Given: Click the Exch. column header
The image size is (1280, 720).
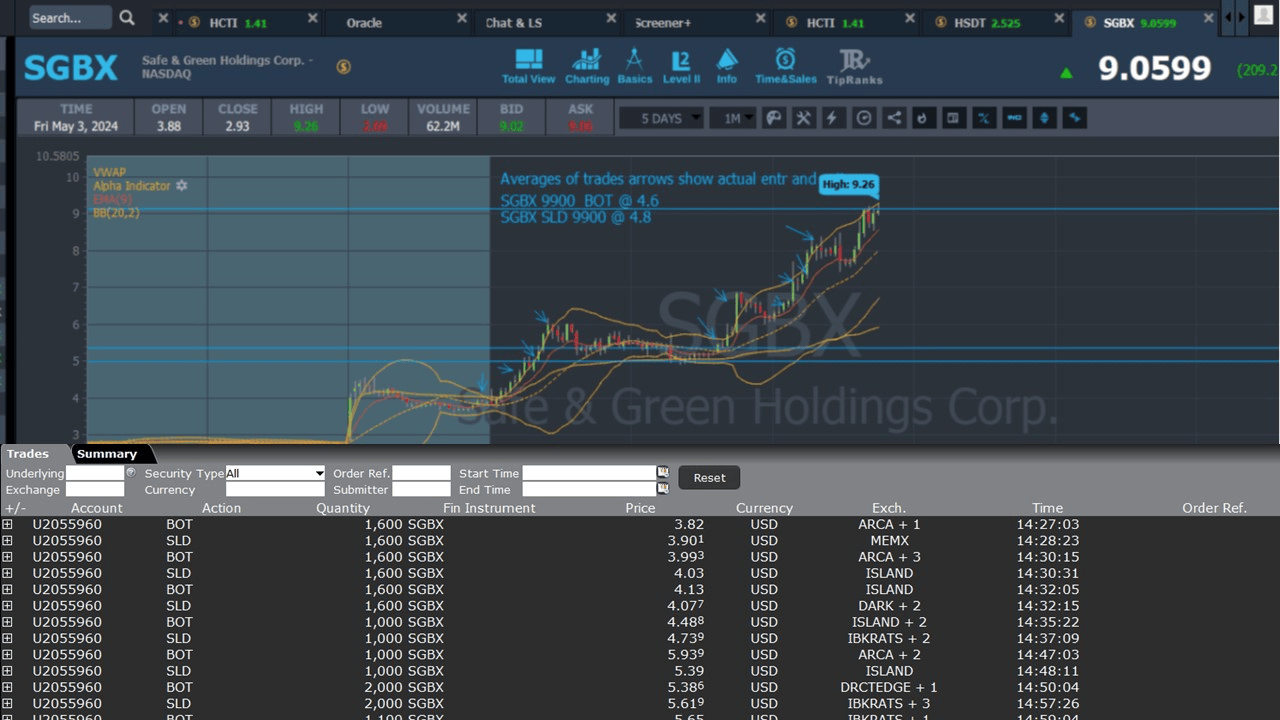Looking at the screenshot, I should 888,508.
